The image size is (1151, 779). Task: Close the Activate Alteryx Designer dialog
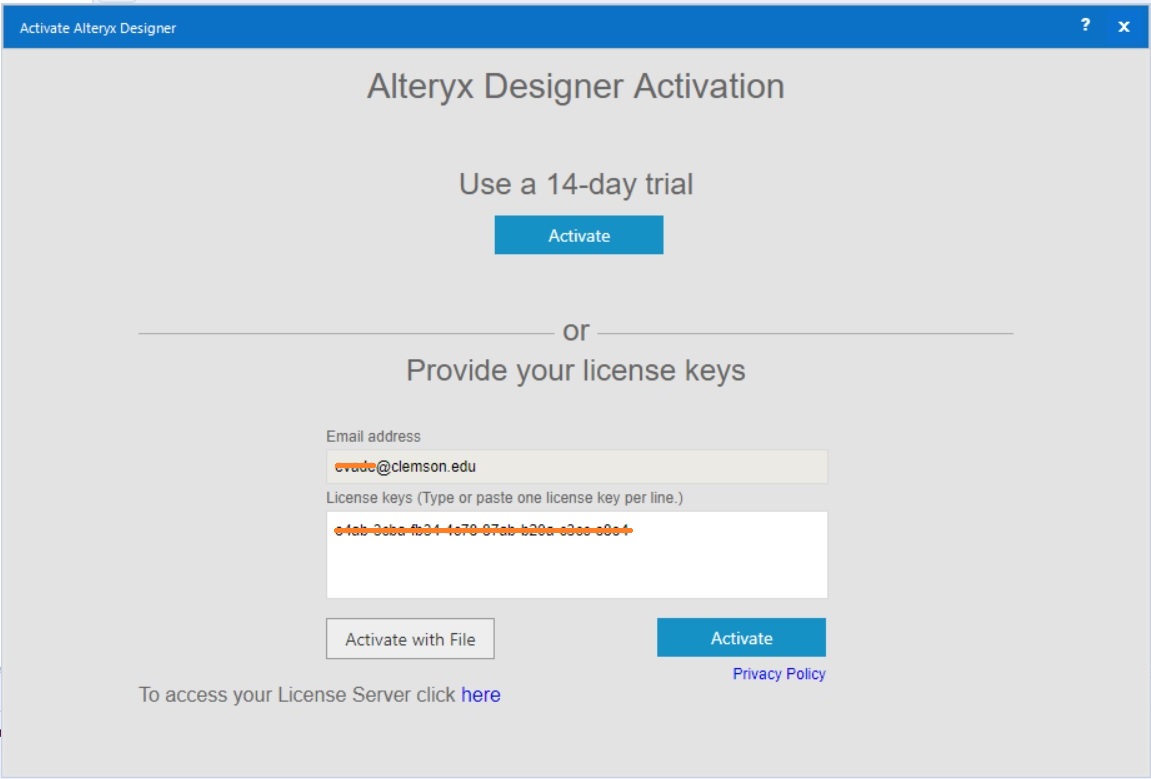pyautogui.click(x=1123, y=26)
